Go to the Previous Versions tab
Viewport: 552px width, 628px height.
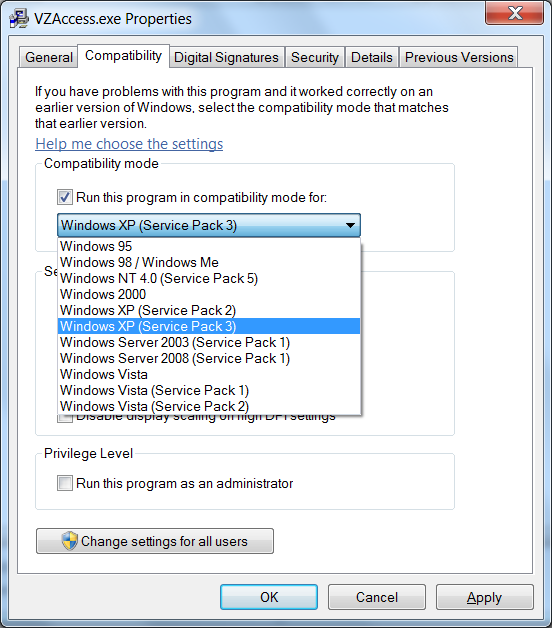(x=459, y=57)
